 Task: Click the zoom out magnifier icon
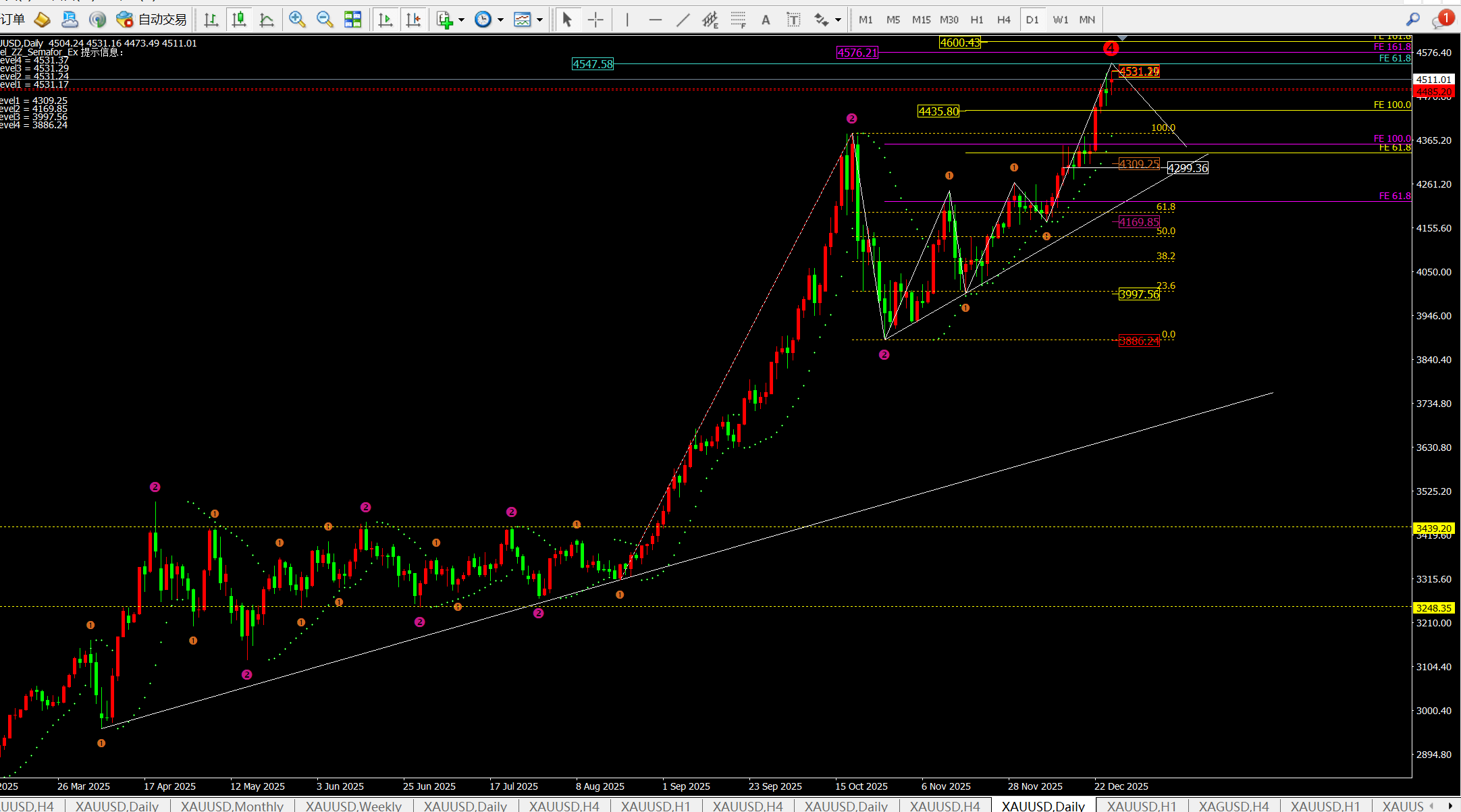[x=325, y=20]
